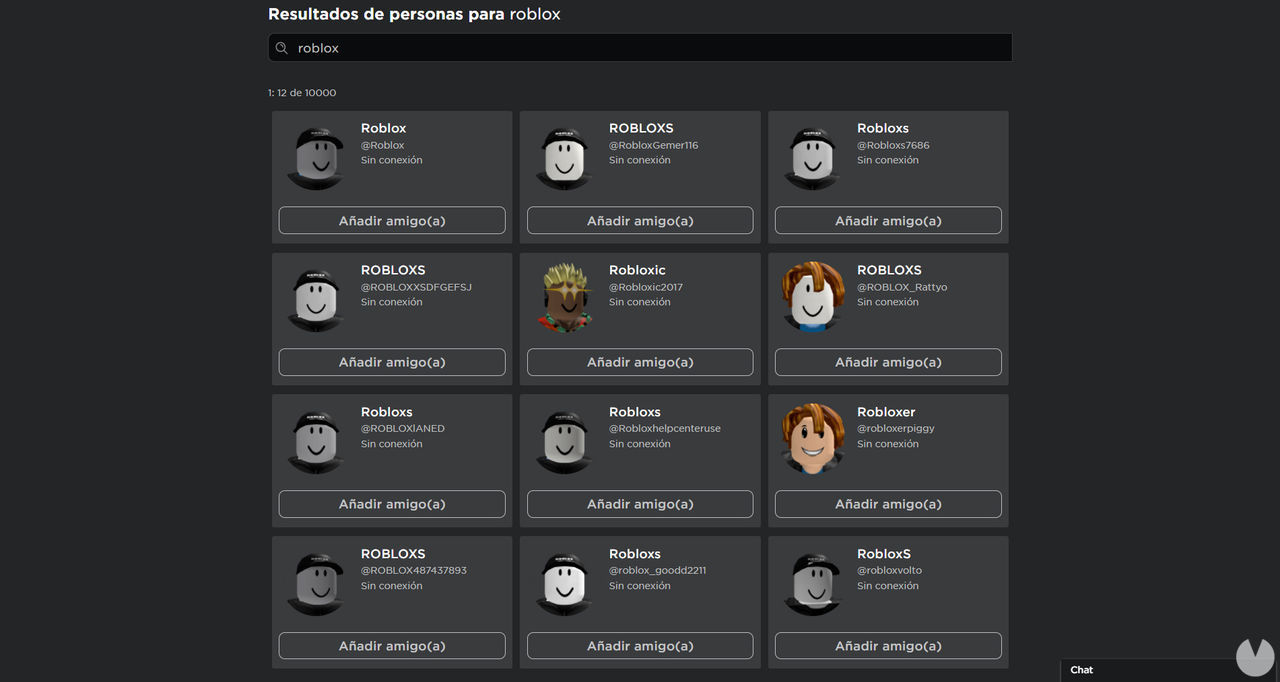Click username @Robloxhelpcenteruse text

[x=665, y=429]
